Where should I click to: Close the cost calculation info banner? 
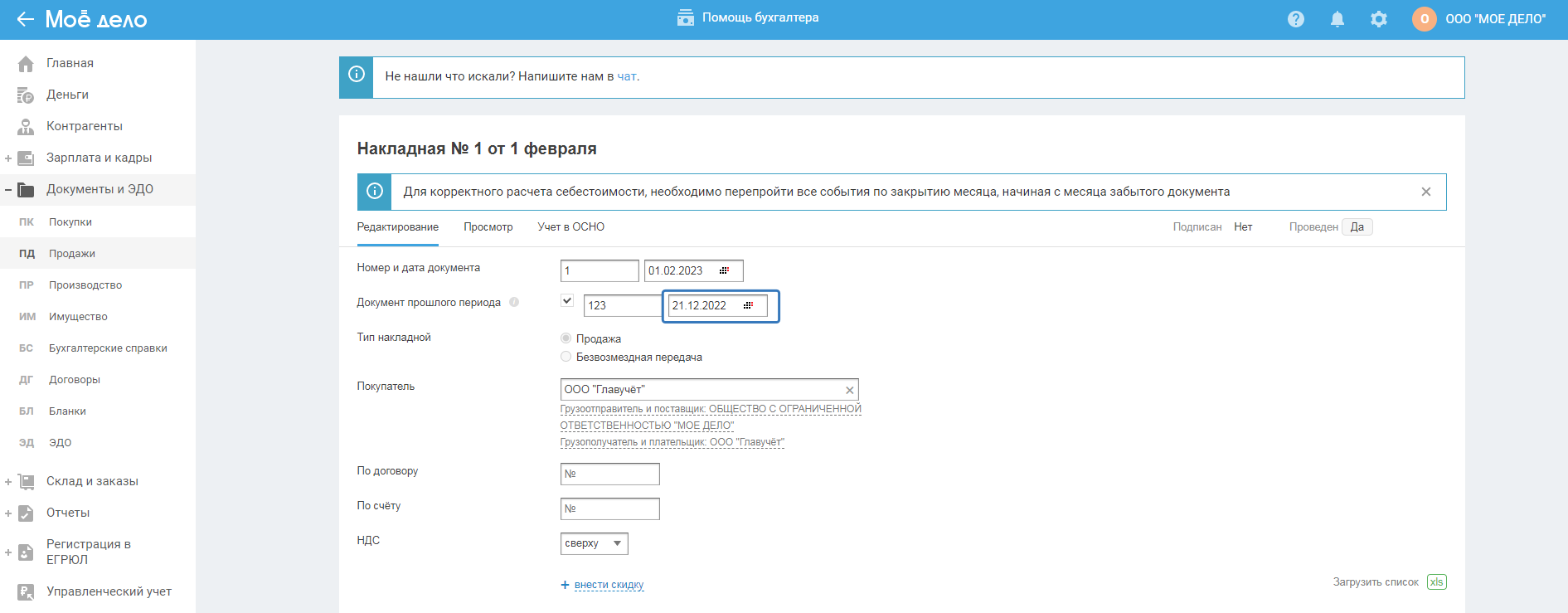[x=1426, y=192]
